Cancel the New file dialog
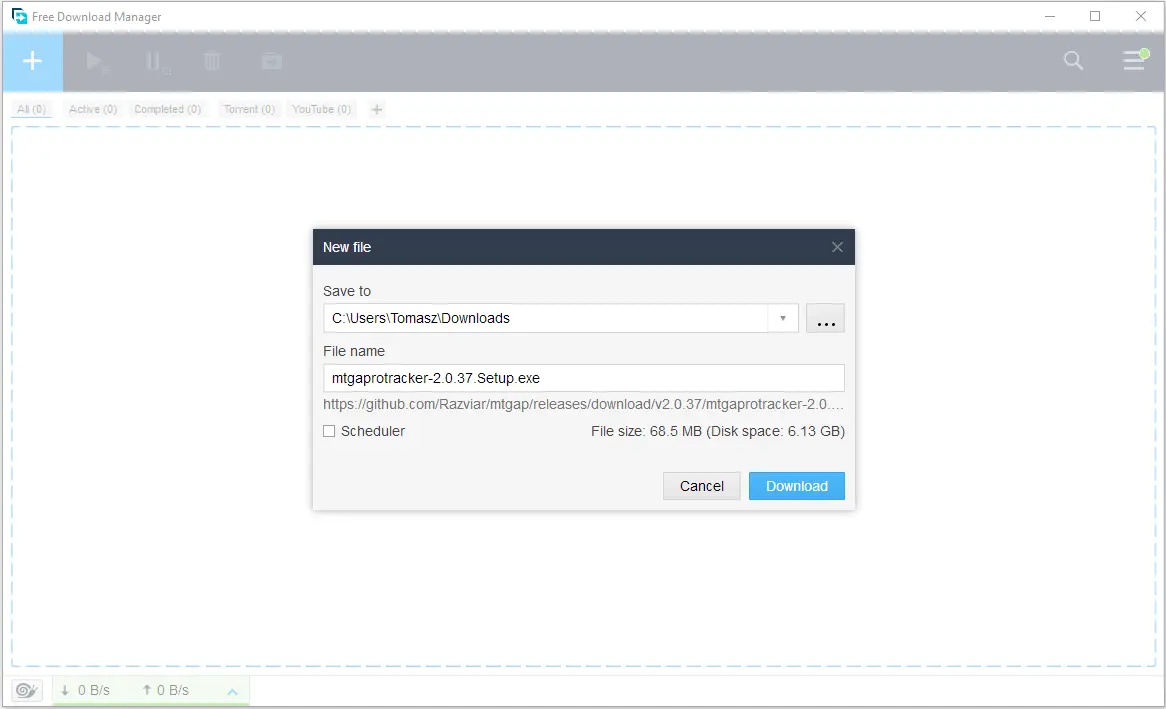The width and height of the screenshot is (1166, 709). tap(701, 486)
